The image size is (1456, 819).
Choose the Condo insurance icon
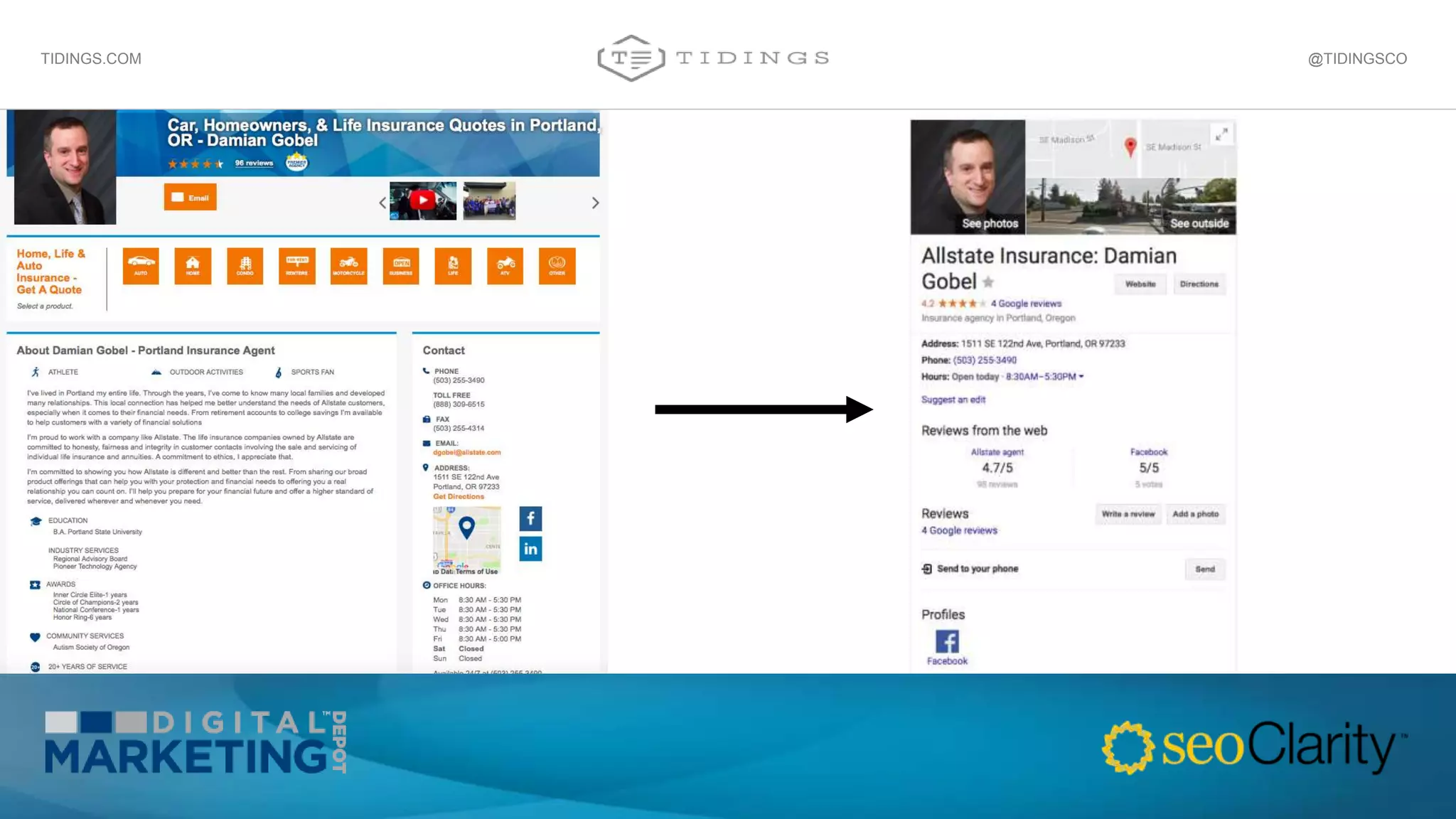point(245,266)
